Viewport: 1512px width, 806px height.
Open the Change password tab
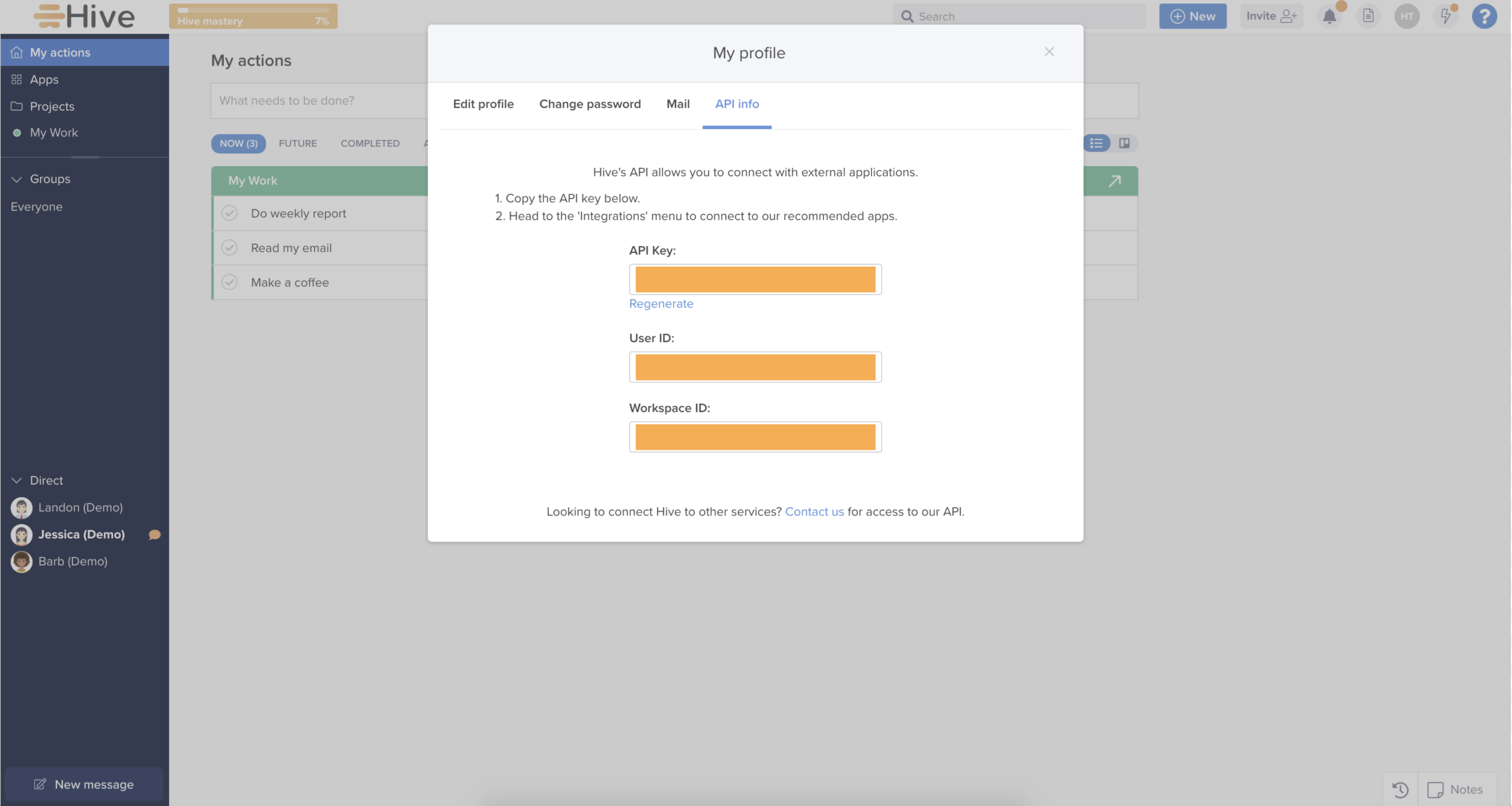tap(590, 104)
